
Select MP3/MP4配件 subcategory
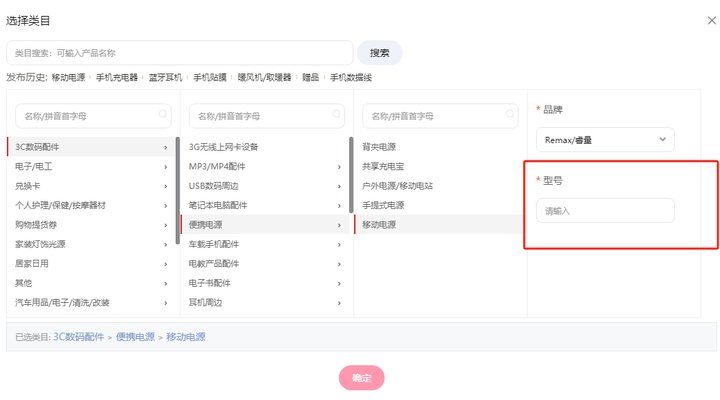[x=264, y=166]
